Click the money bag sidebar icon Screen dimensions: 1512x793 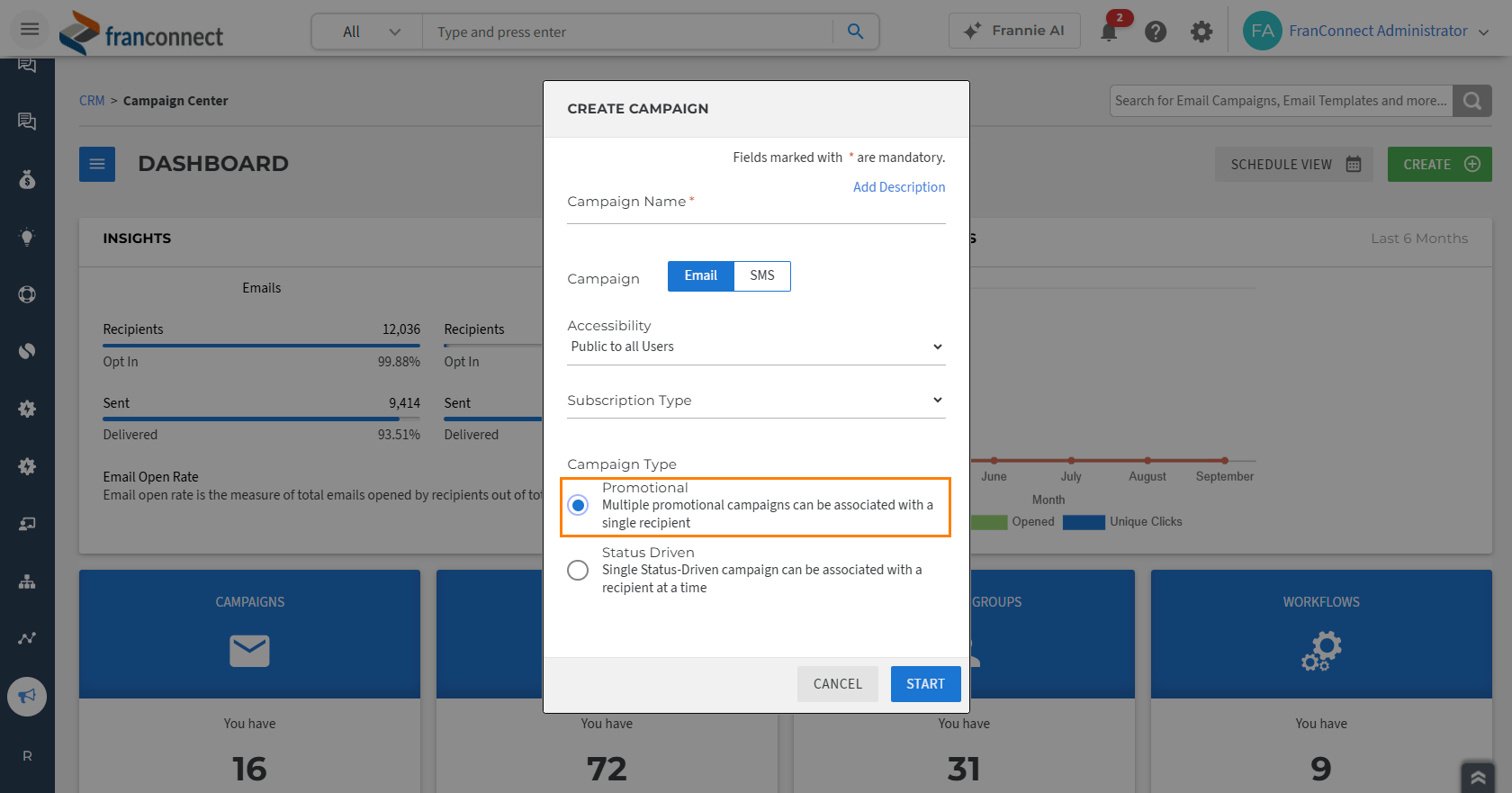27,179
